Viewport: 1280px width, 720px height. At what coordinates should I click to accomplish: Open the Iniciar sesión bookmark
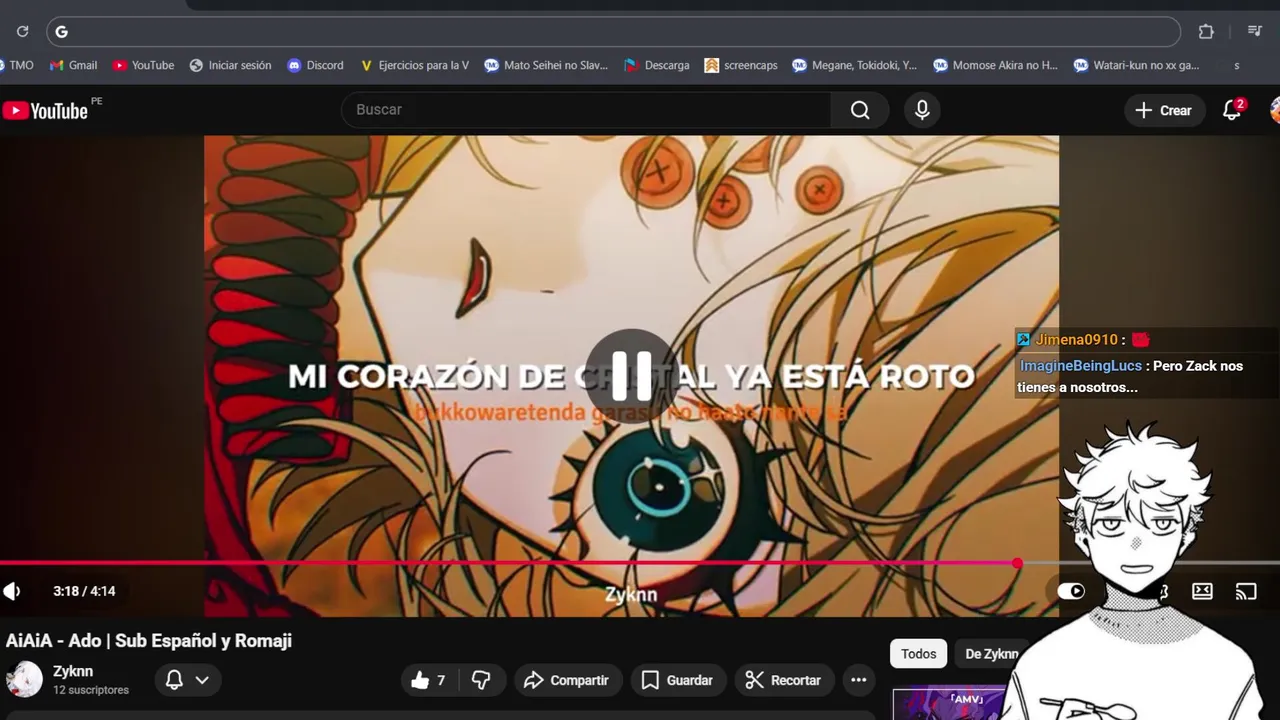coord(230,65)
